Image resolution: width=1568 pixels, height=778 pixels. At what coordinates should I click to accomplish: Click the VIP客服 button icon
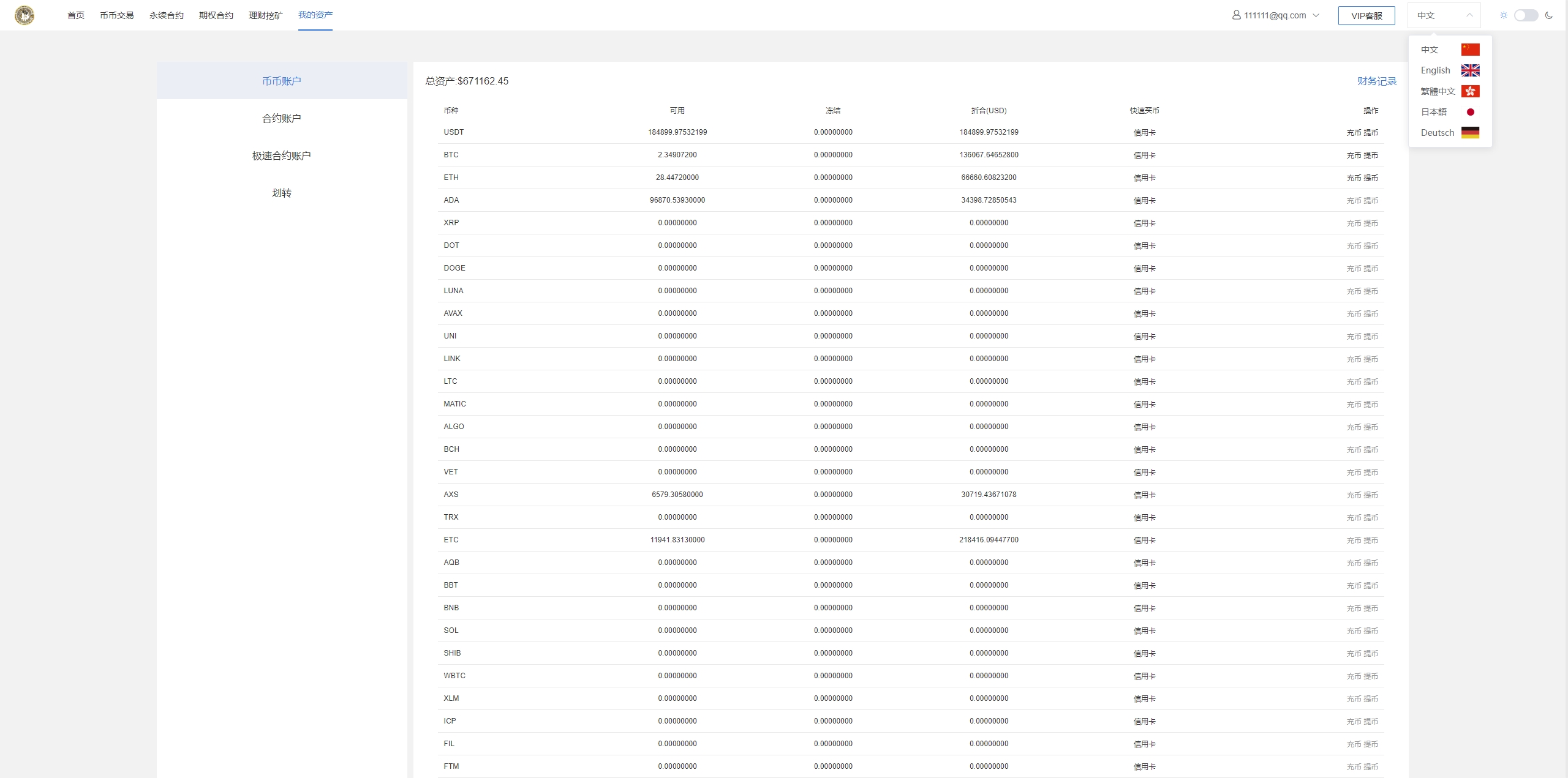point(1365,14)
